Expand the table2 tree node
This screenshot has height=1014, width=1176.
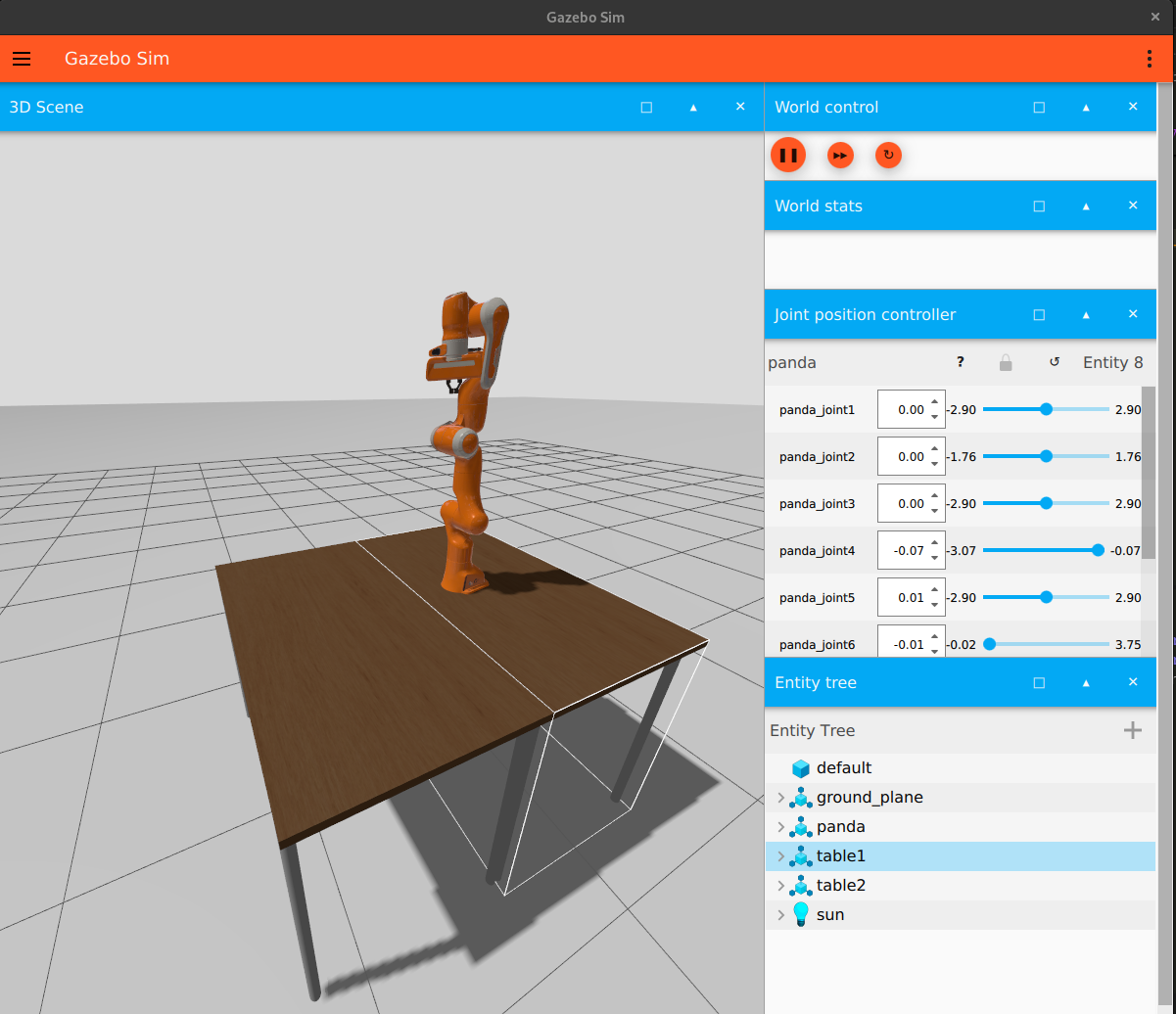(x=780, y=886)
